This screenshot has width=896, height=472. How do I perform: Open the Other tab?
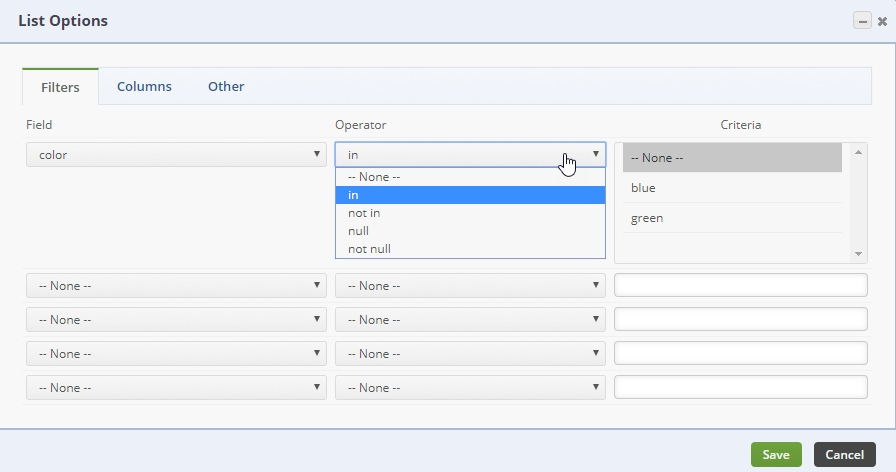pyautogui.click(x=226, y=86)
